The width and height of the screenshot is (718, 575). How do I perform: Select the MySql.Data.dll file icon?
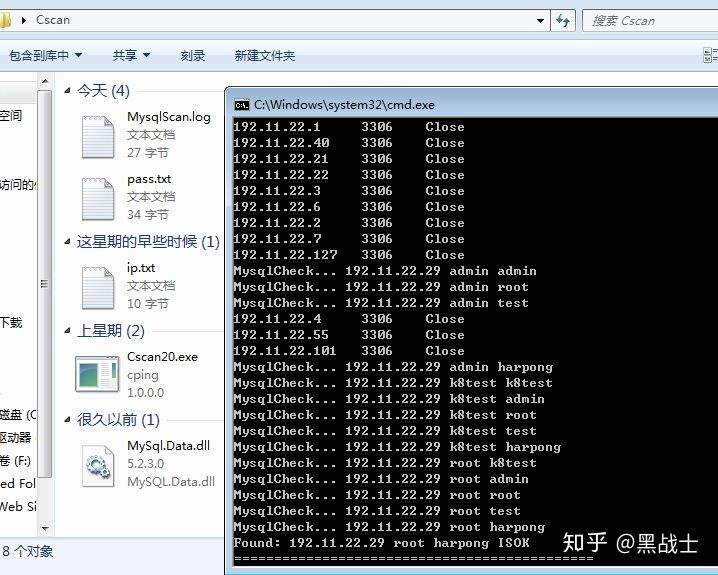coord(98,466)
